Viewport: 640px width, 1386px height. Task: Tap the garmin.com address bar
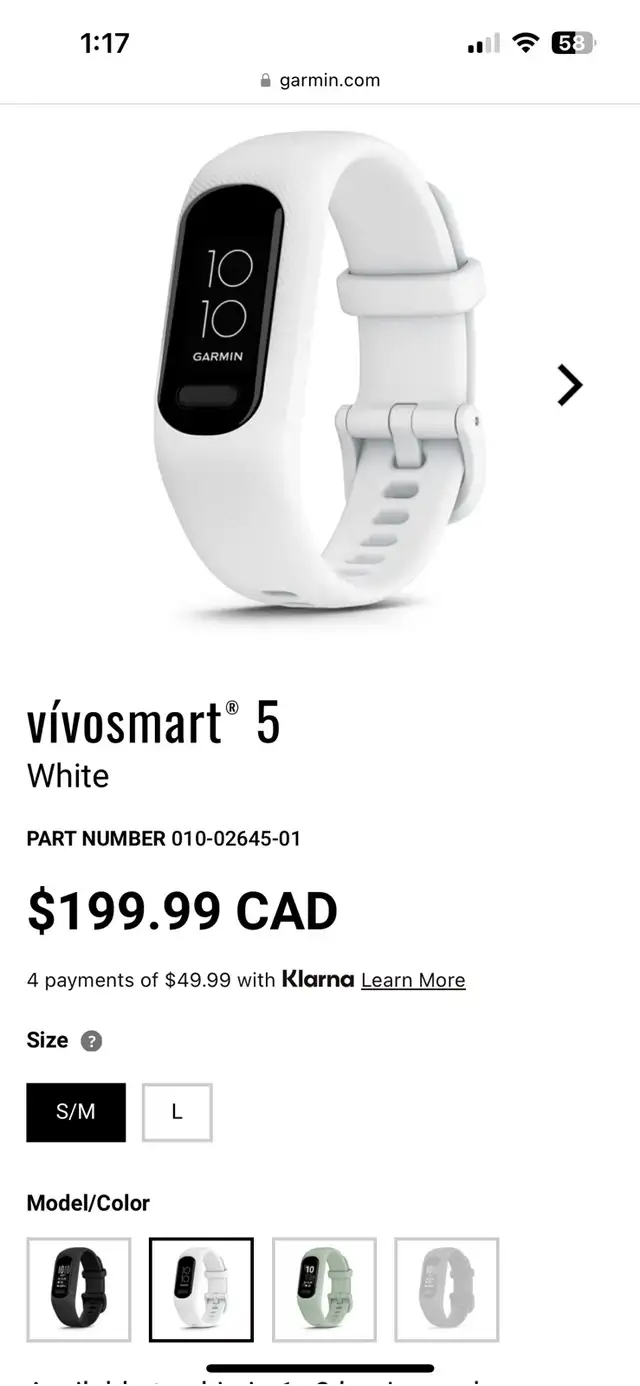point(320,81)
